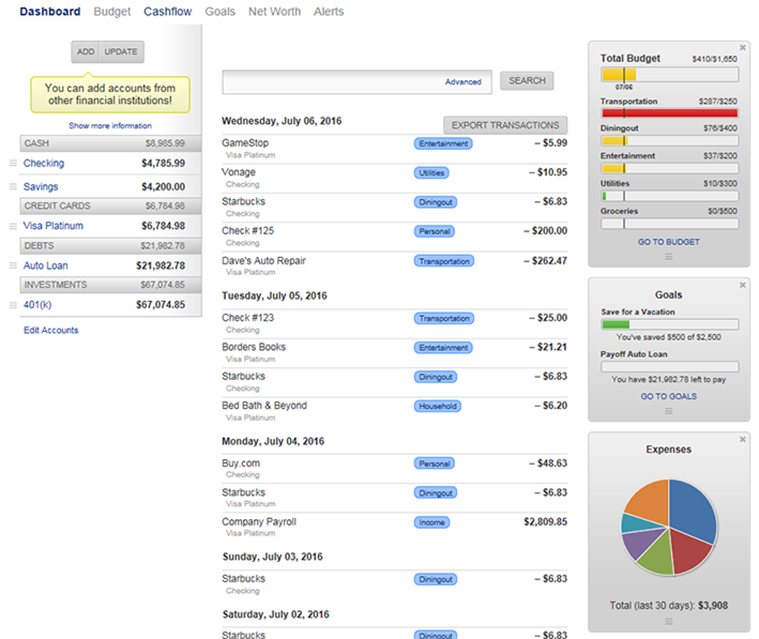Screen dimensions: 759x639
Task: Close the Expenses widget
Action: tap(743, 440)
